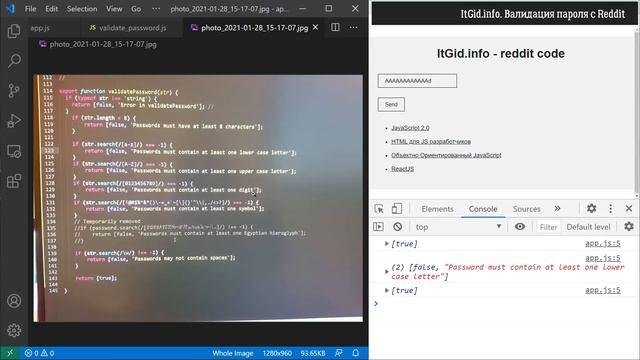Open the JavaScript context 'top' dropdown
The width and height of the screenshot is (640, 360).
click(458, 227)
